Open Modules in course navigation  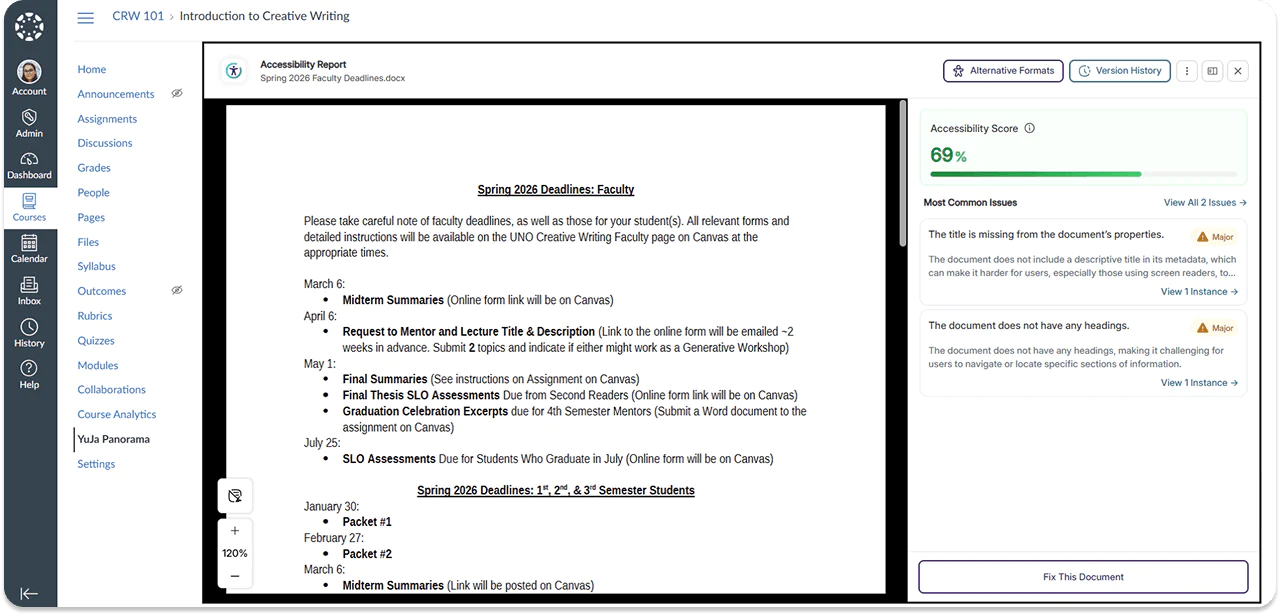tap(98, 366)
